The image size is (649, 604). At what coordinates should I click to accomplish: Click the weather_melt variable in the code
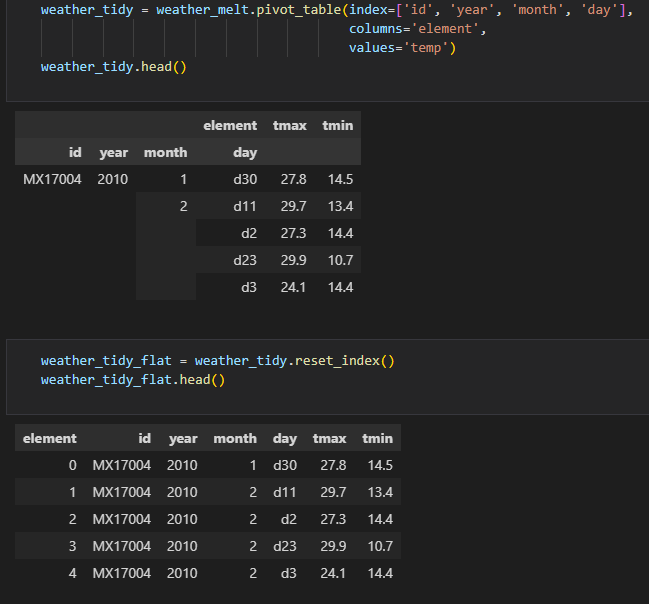coord(202,10)
